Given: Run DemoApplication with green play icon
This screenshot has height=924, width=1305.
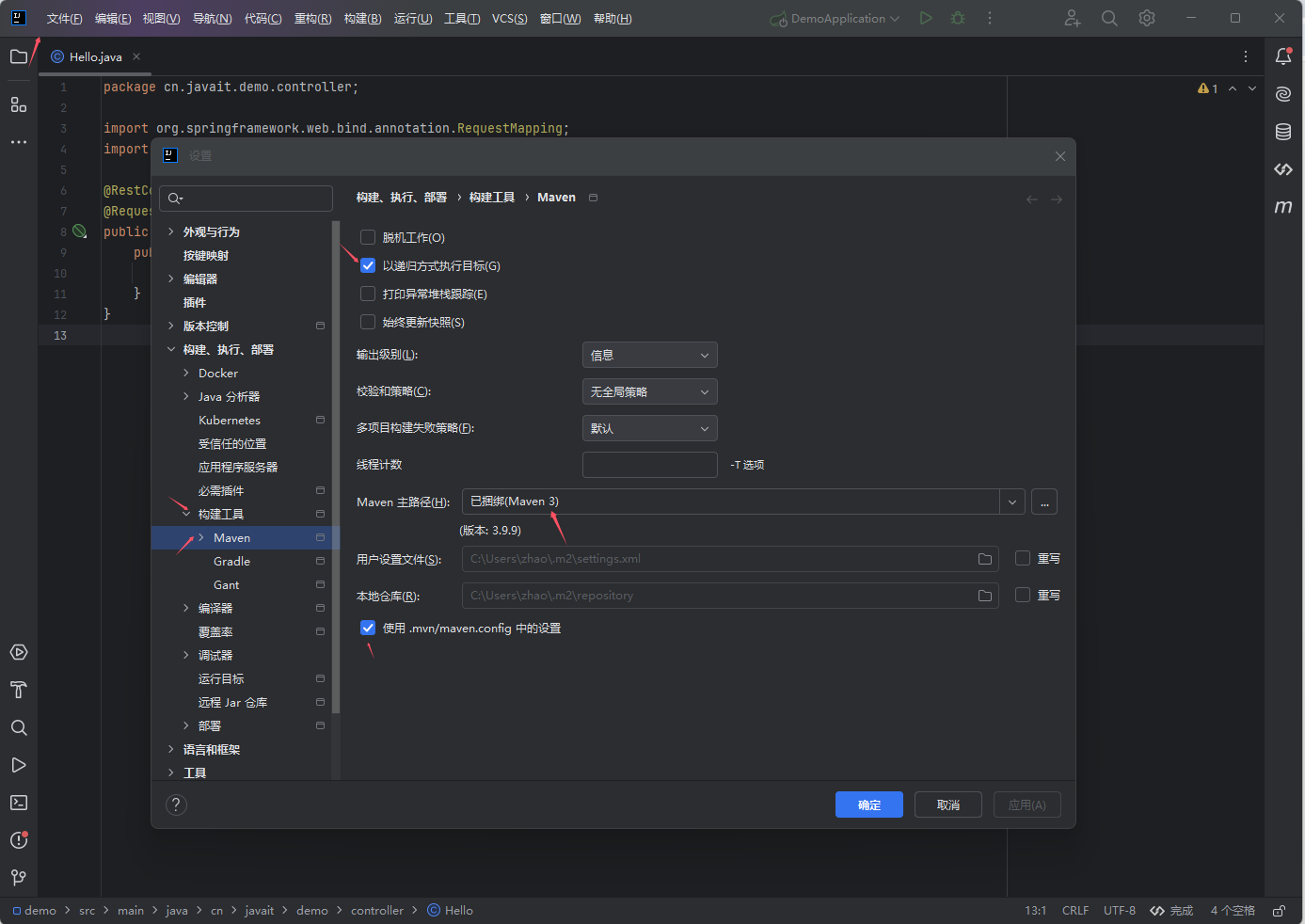Looking at the screenshot, I should click(x=926, y=18).
